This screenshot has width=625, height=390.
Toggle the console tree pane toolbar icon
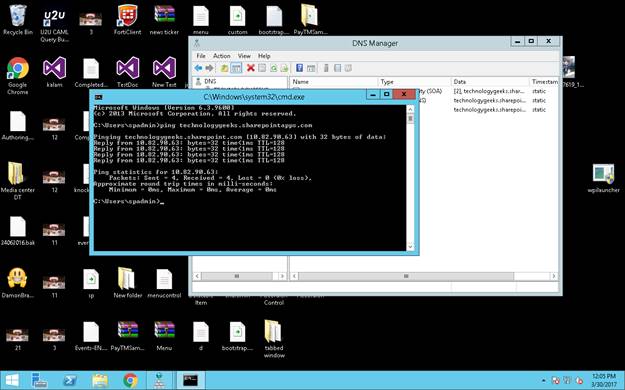236,68
